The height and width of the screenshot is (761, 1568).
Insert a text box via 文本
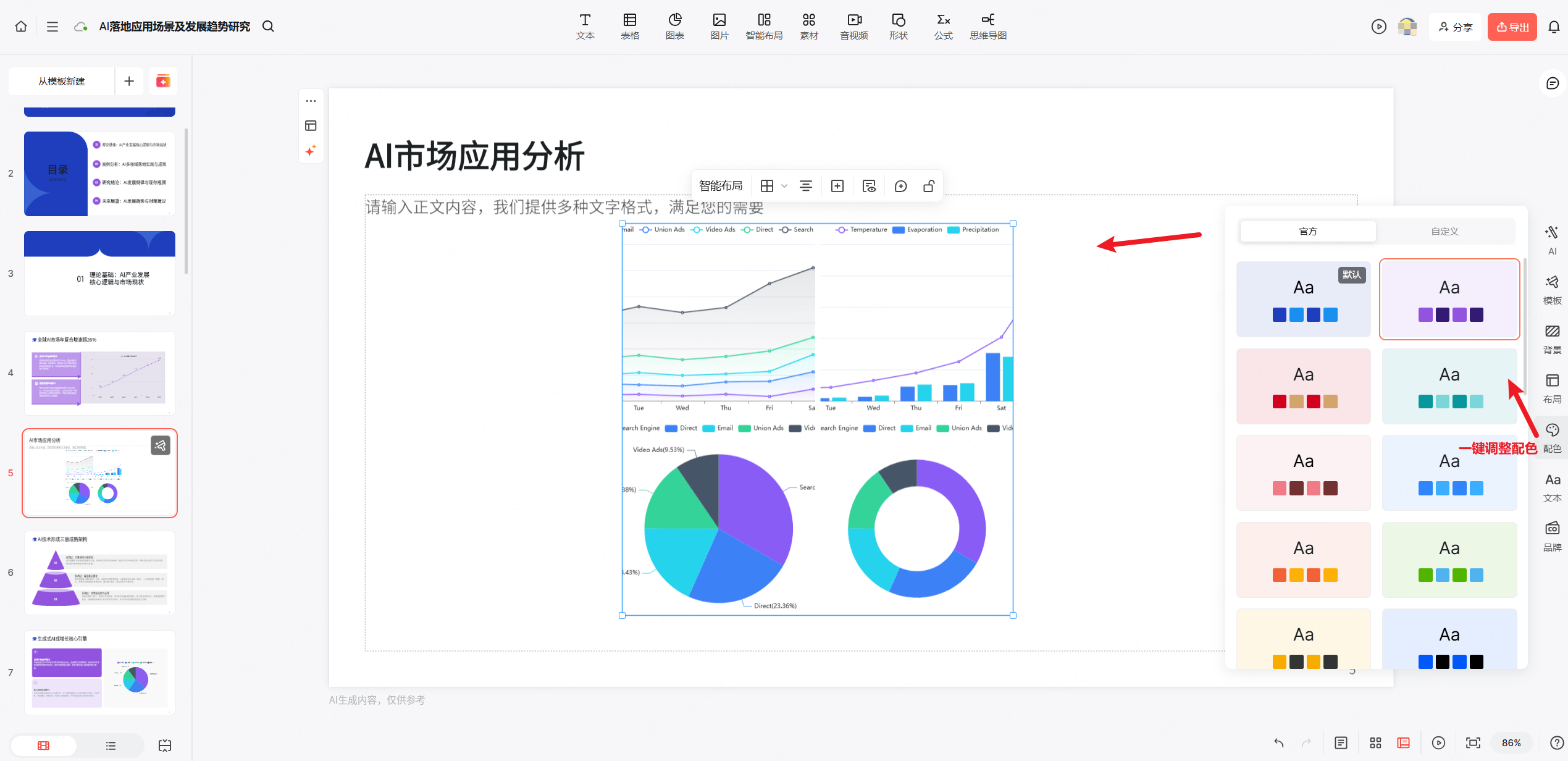pos(585,27)
